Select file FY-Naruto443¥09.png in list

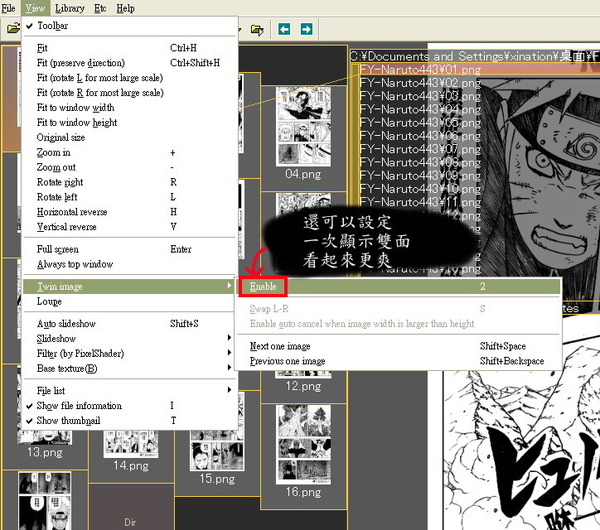420,176
